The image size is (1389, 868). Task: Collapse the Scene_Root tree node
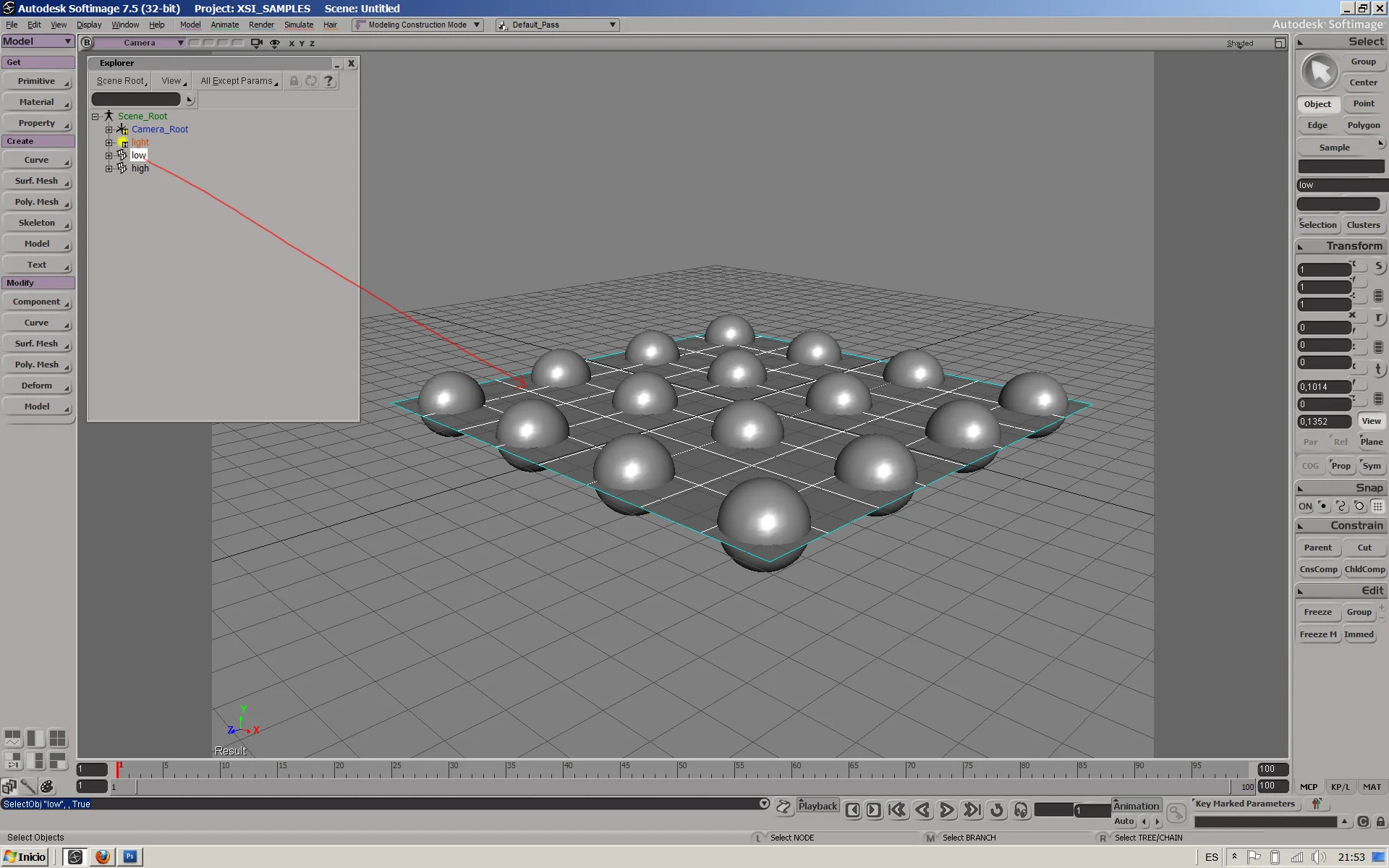coord(95,116)
